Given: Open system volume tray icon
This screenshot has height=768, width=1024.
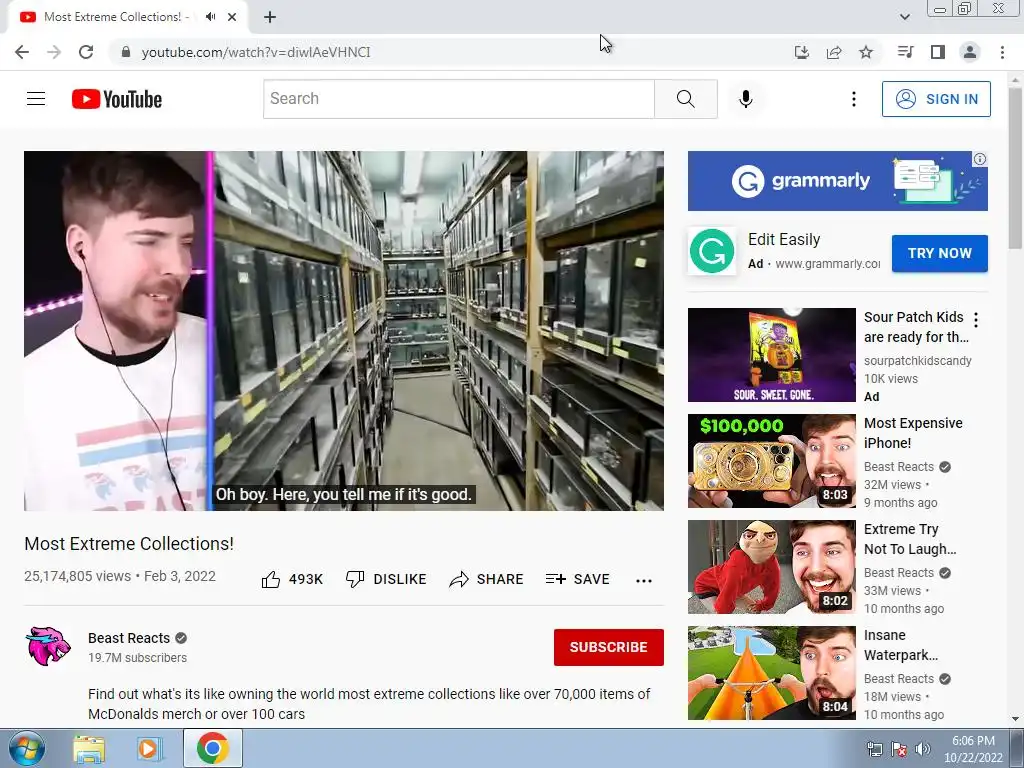Looking at the screenshot, I should [x=922, y=749].
